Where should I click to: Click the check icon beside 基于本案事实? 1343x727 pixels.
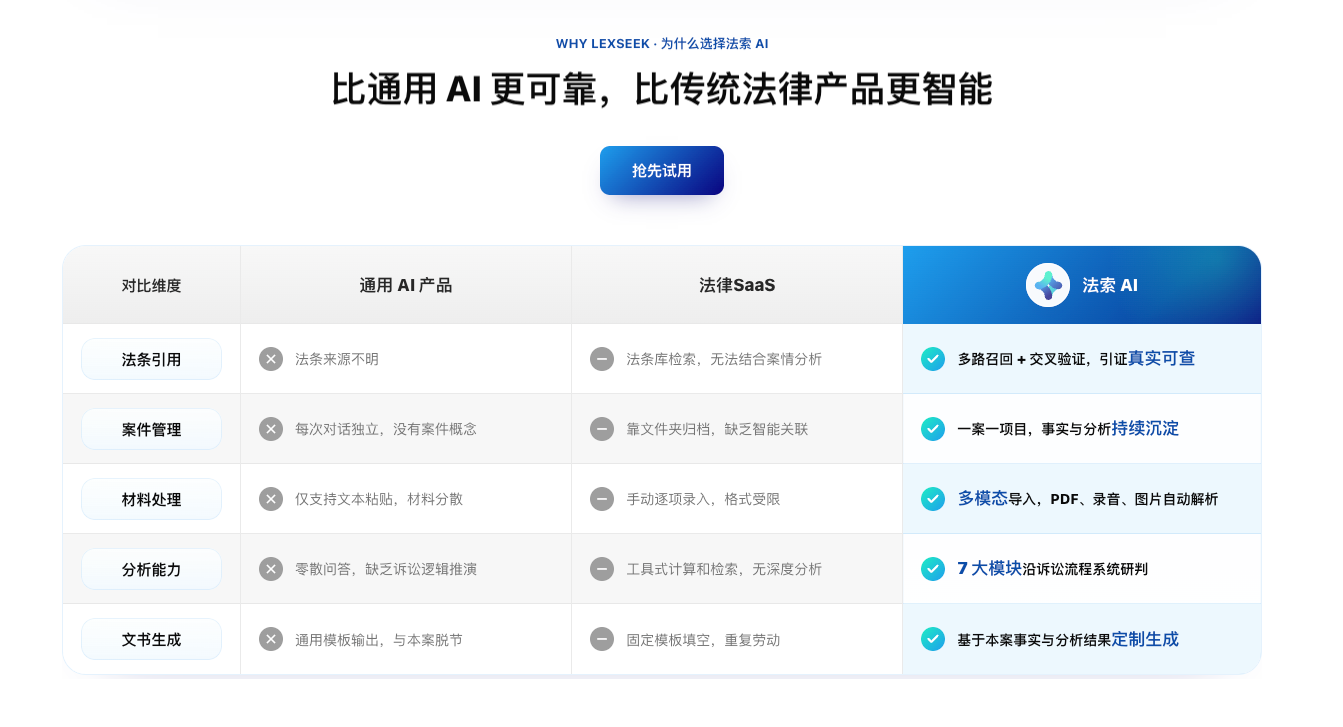[933, 639]
